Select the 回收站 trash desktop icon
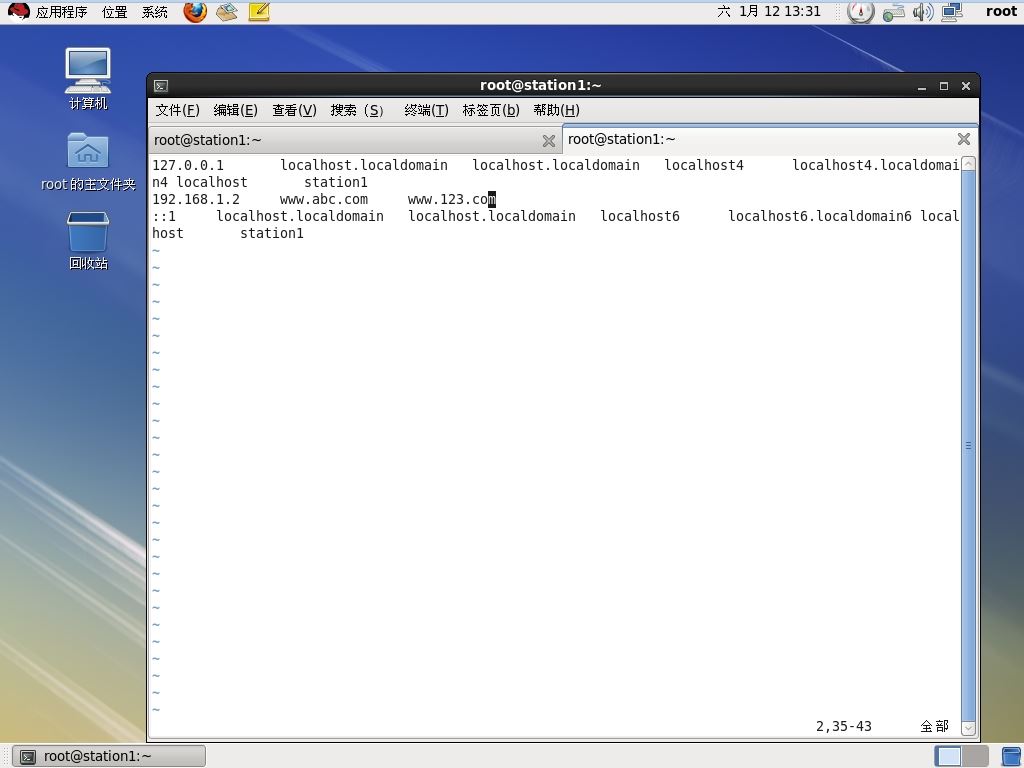 [88, 240]
